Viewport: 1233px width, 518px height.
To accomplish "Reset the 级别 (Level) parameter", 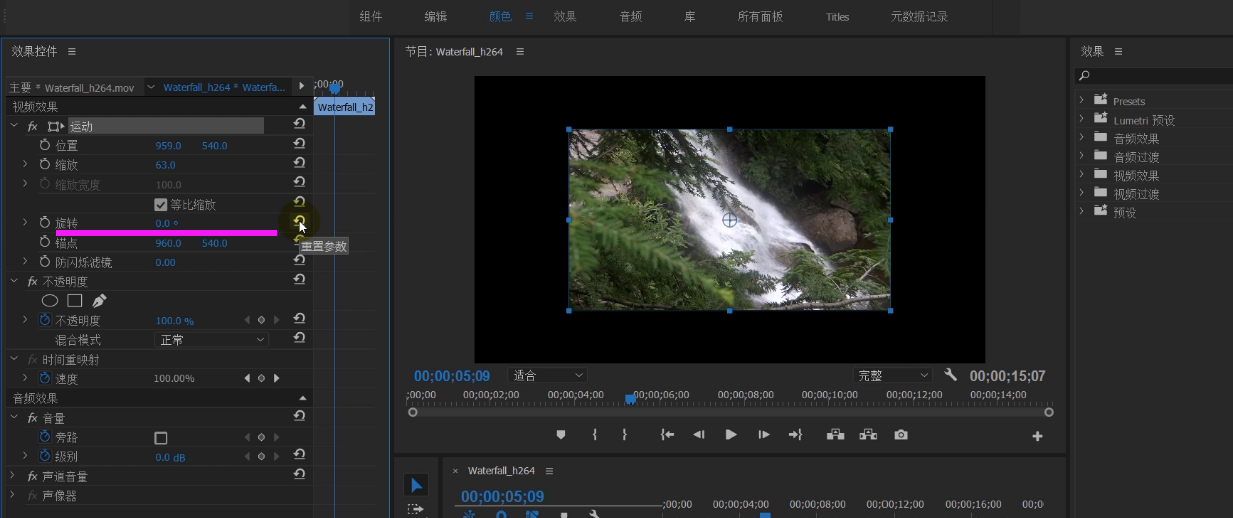I will 299,456.
